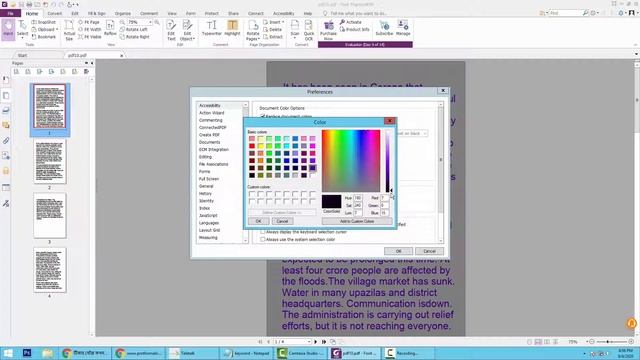
Task: Click Rotate Right in View group
Action: (135, 37)
